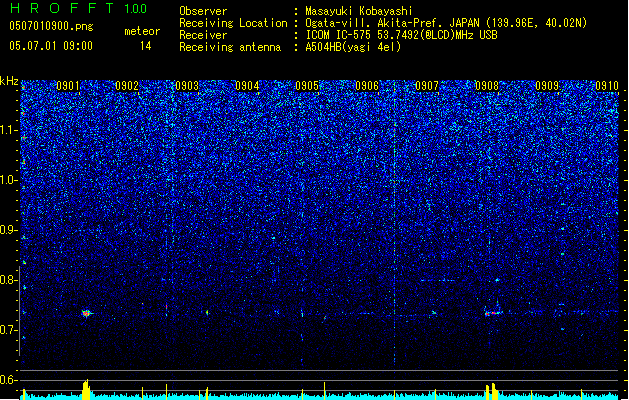Viewport: 629px width, 400px height.
Task: Click the 1.0 kHz axis label
Action: tap(9, 180)
